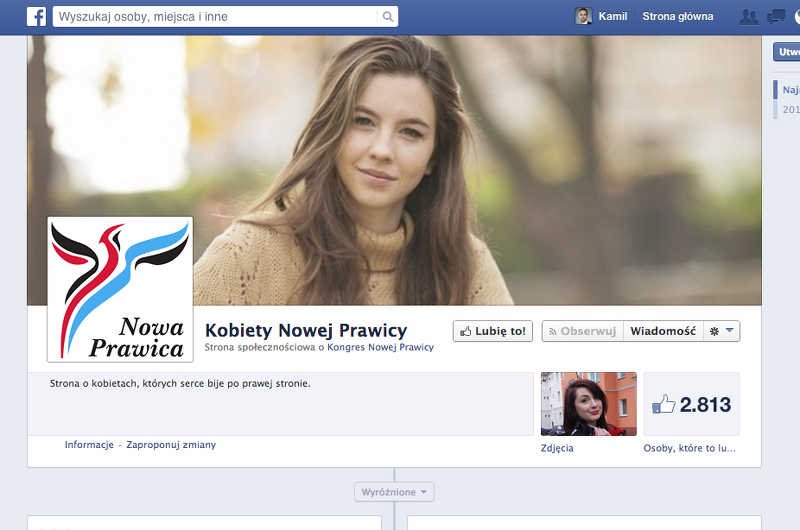800x530 pixels.
Task: Click the Nowa Prawica profile logo
Action: (120, 289)
